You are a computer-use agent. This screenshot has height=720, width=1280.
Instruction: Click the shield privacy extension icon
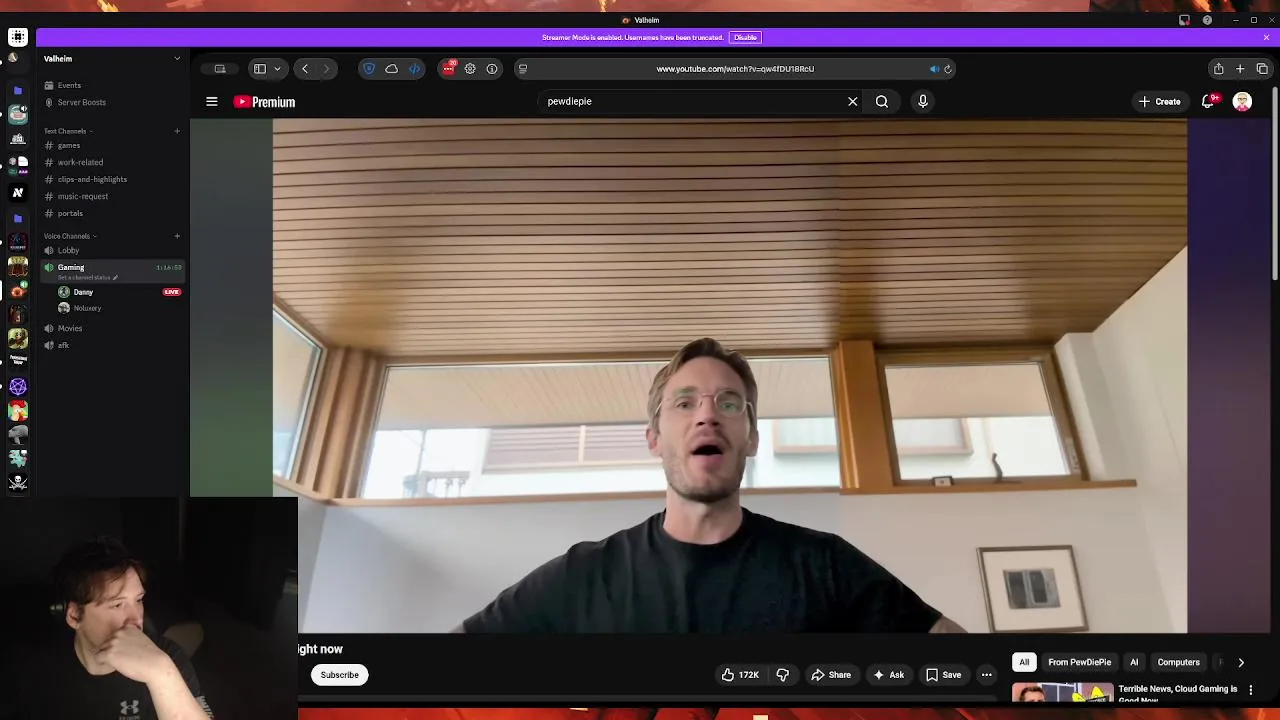369,69
